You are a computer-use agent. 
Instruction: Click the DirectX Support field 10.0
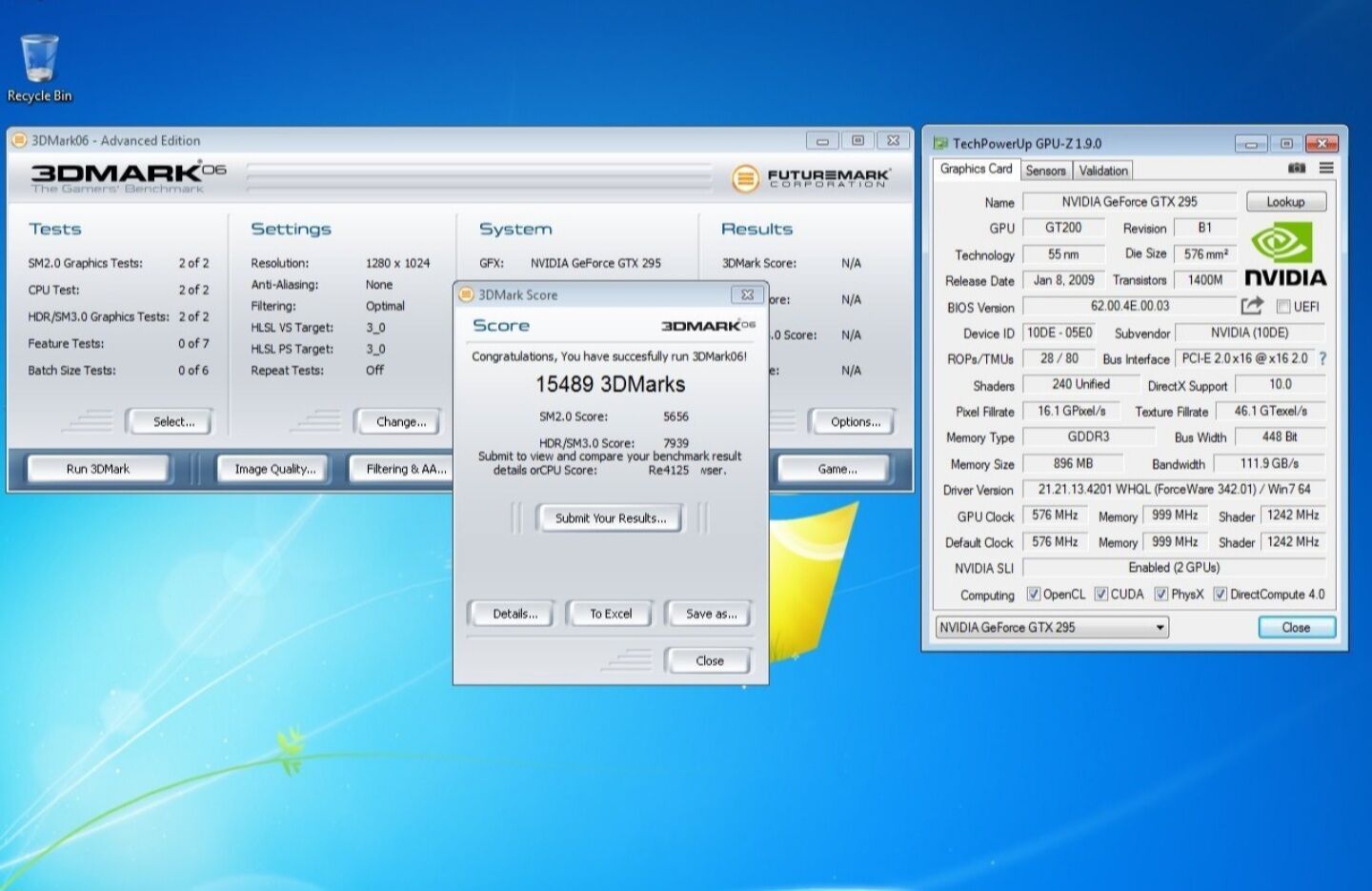pyautogui.click(x=1280, y=384)
